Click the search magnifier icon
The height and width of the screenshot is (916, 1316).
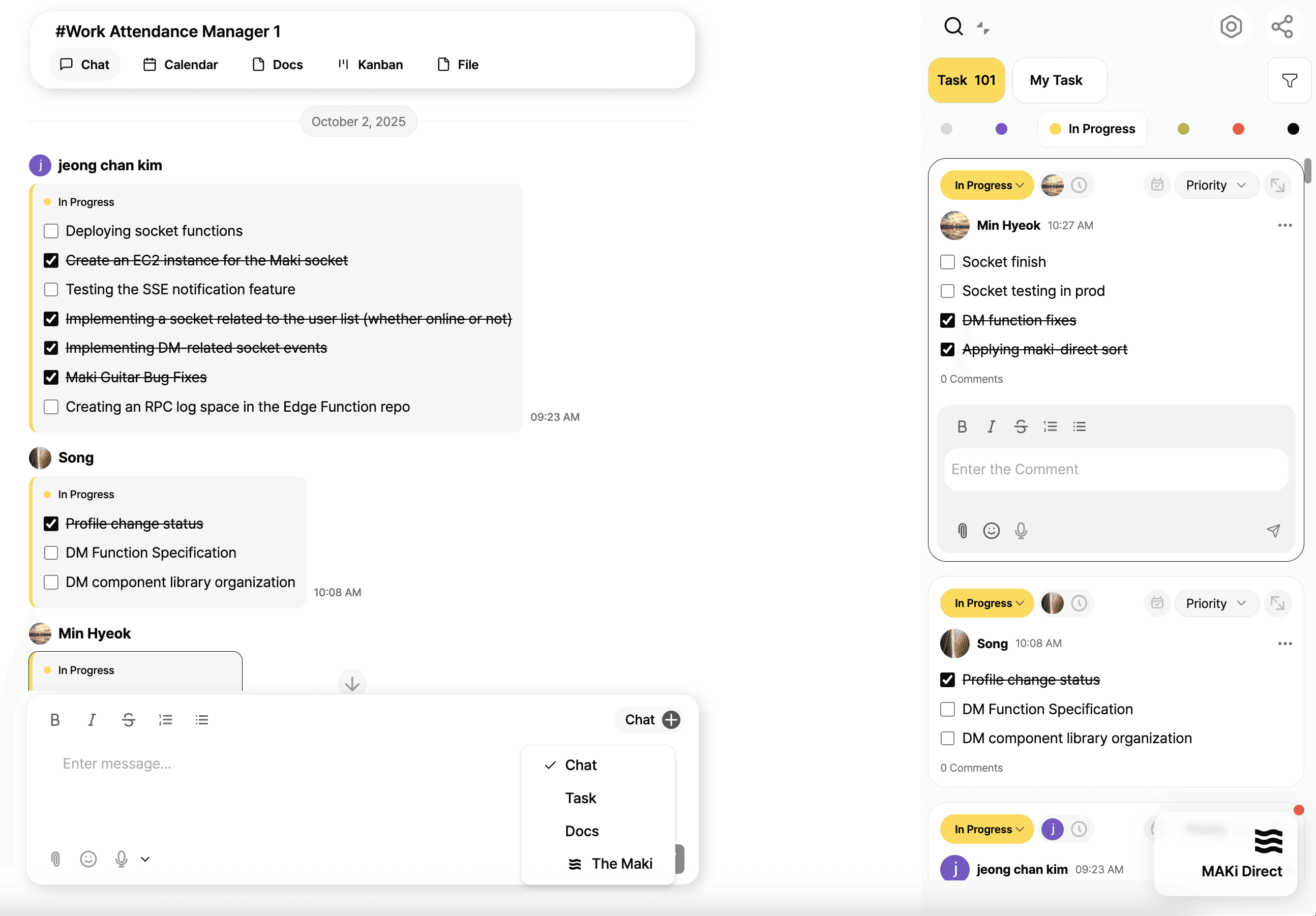click(x=953, y=26)
